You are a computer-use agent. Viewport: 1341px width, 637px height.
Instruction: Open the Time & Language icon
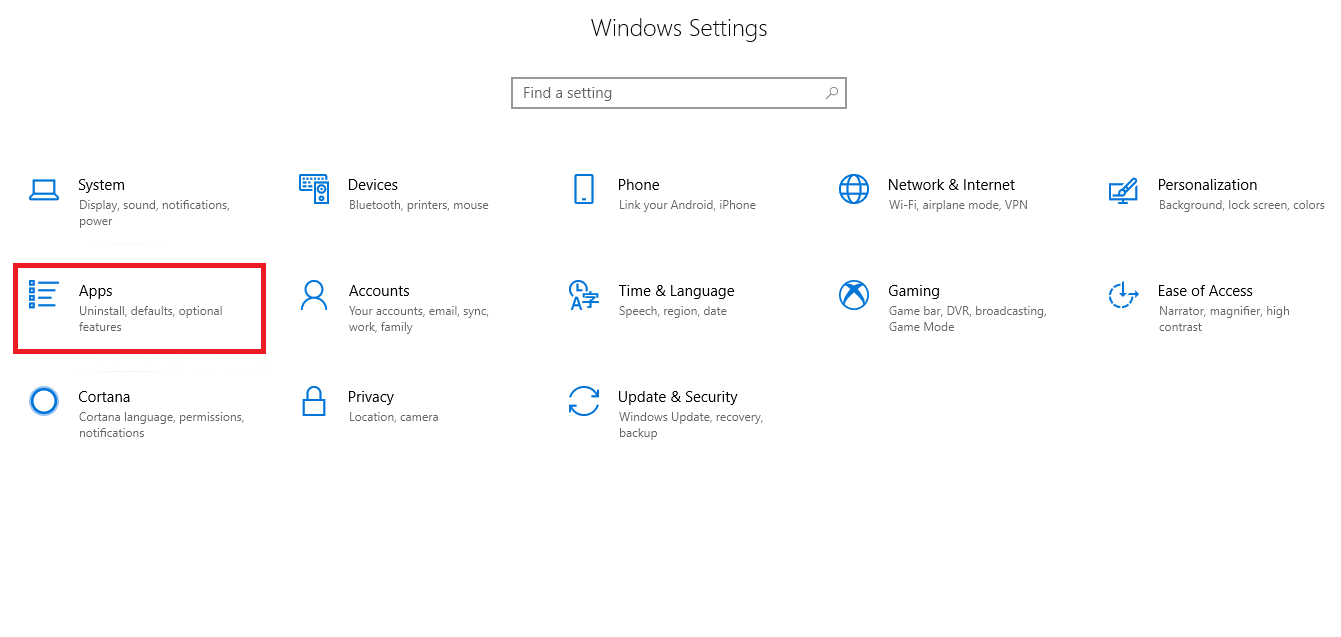coord(584,295)
